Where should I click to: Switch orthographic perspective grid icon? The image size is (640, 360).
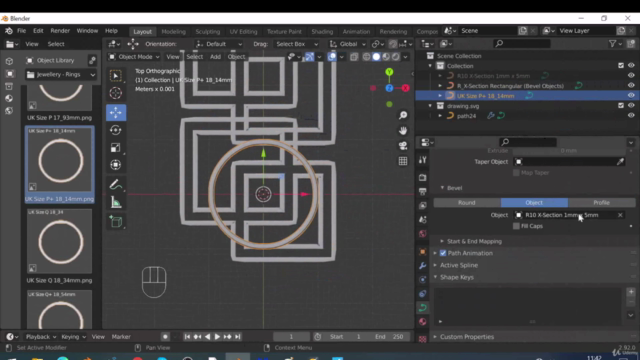(x=403, y=161)
